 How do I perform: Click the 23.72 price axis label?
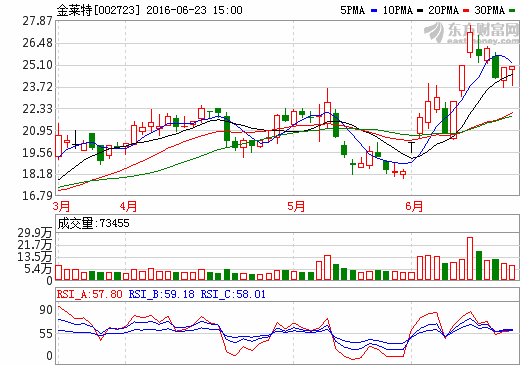(37, 87)
